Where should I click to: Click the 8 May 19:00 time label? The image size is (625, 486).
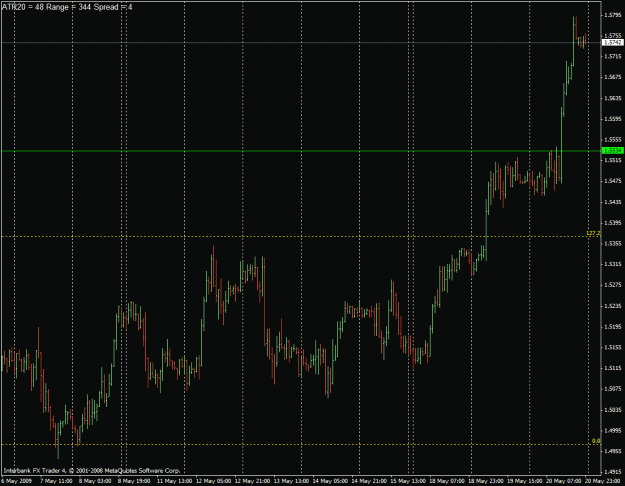pyautogui.click(x=134, y=481)
